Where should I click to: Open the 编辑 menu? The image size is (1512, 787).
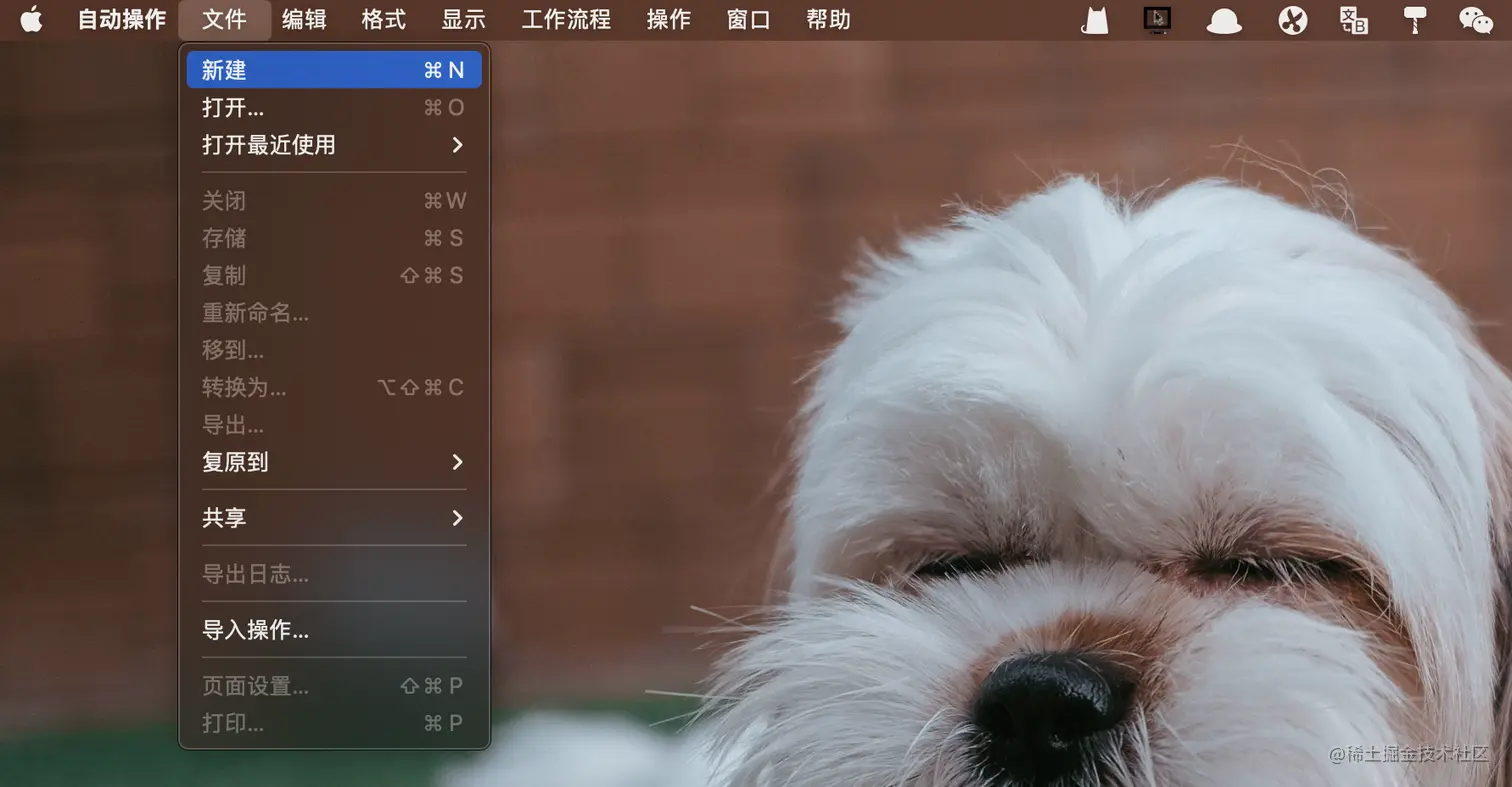click(304, 19)
